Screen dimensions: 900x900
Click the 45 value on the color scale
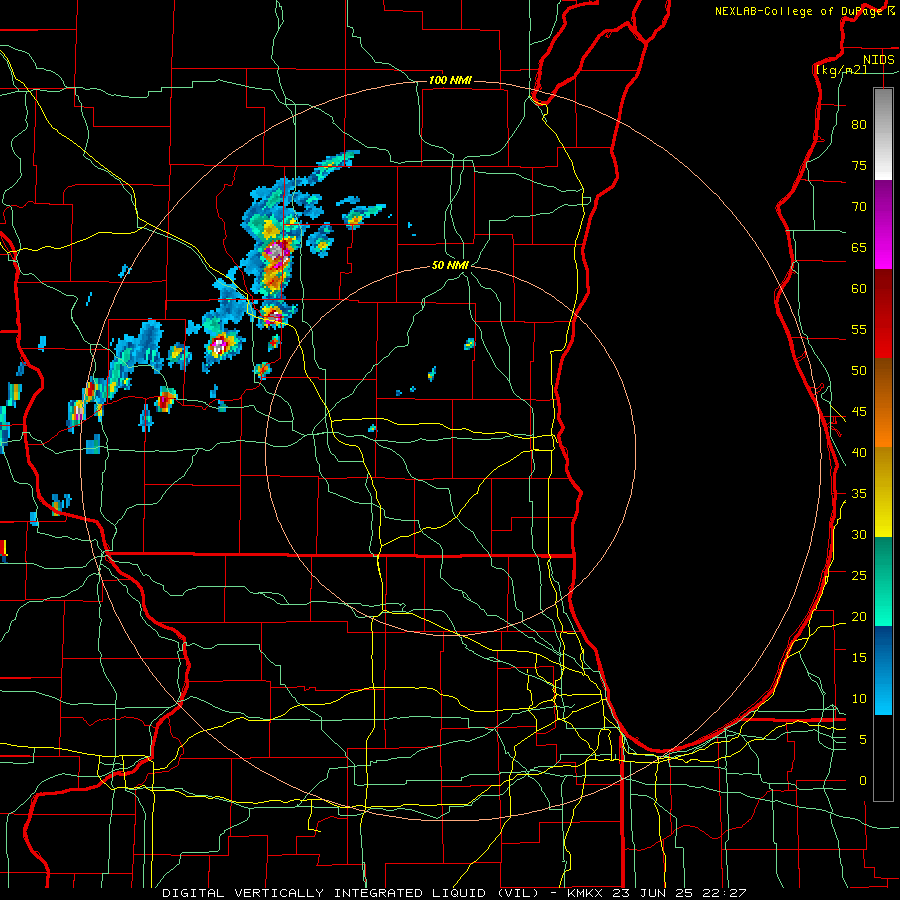click(x=859, y=412)
